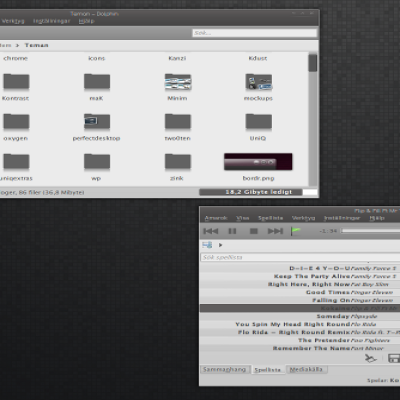Select the perfectdesktop folder icon
The width and height of the screenshot is (400, 400).
tap(97, 122)
